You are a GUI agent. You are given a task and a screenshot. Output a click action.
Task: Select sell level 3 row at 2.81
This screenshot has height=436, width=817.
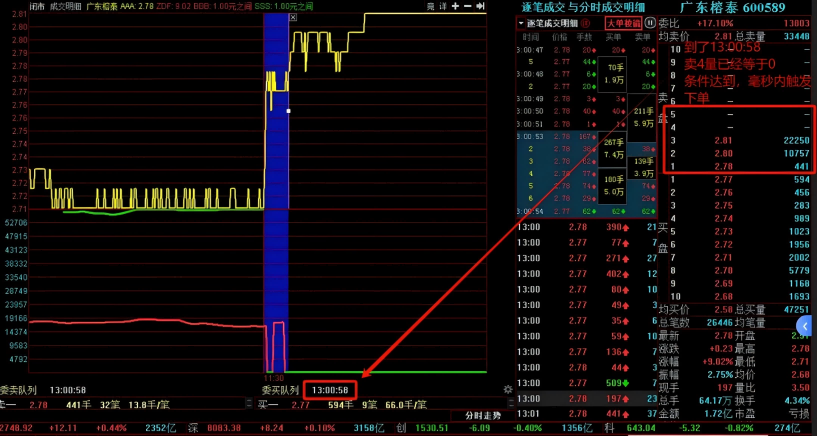[738, 140]
